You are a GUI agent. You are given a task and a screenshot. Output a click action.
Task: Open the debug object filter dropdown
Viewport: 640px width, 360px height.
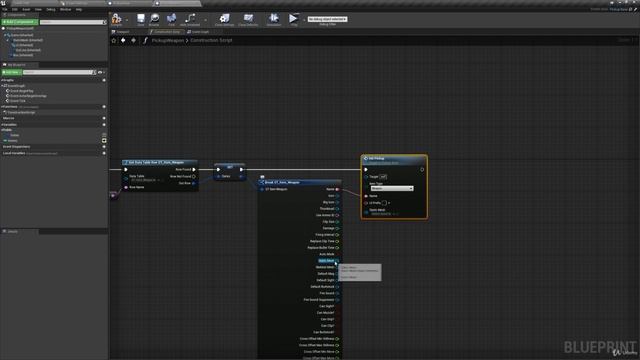coord(327,19)
